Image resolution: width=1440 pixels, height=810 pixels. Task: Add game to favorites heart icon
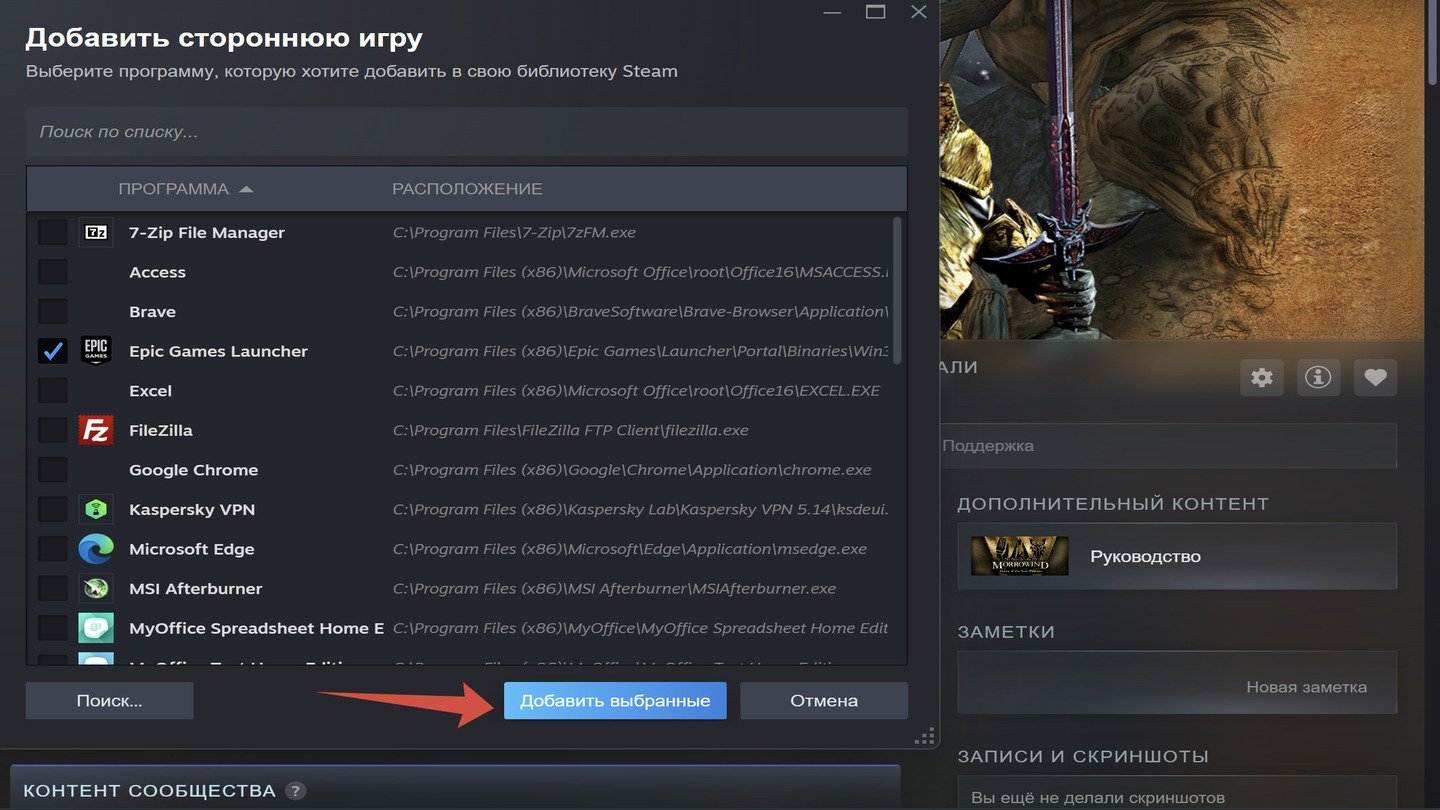point(1375,378)
